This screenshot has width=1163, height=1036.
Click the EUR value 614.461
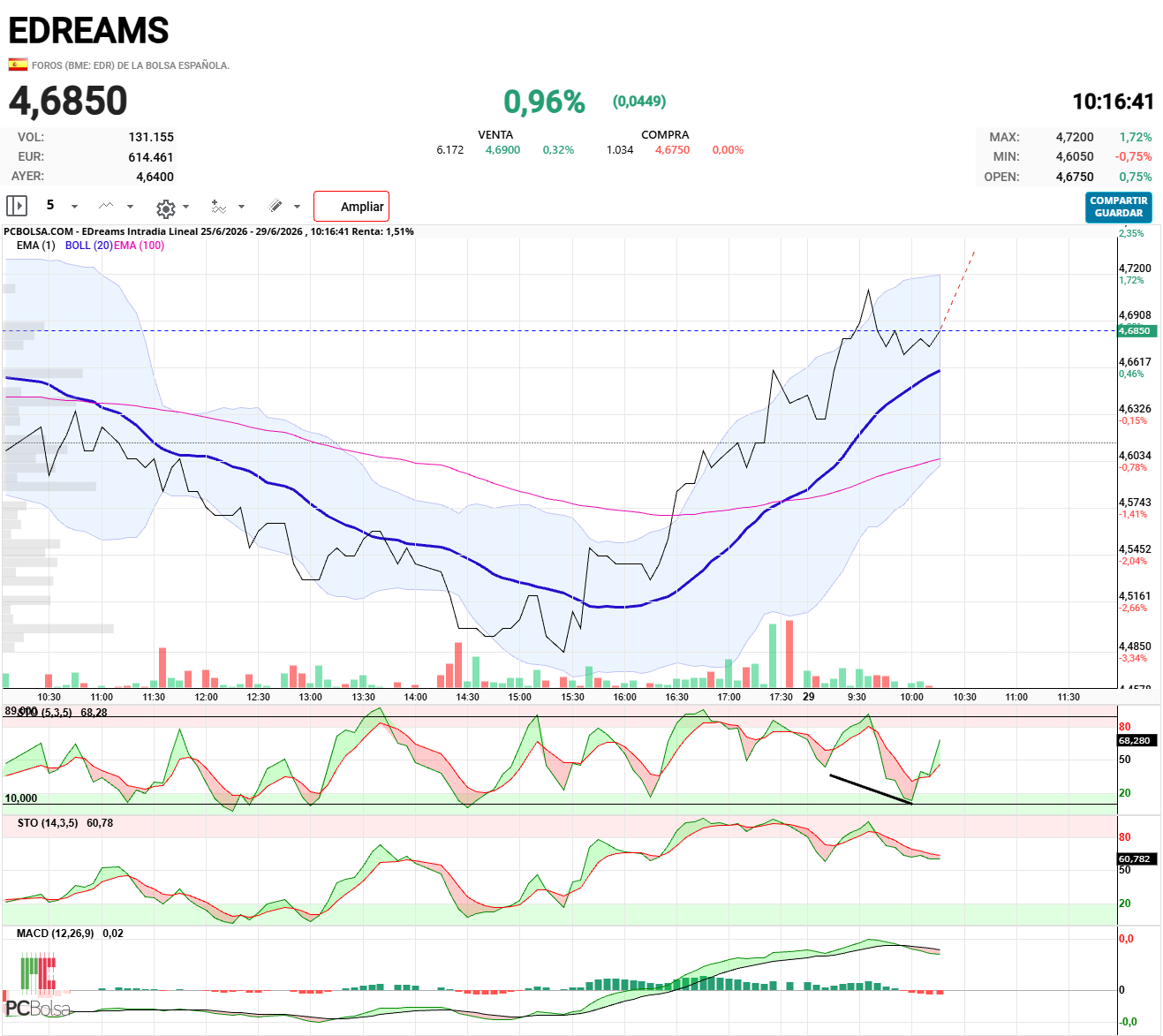click(151, 157)
